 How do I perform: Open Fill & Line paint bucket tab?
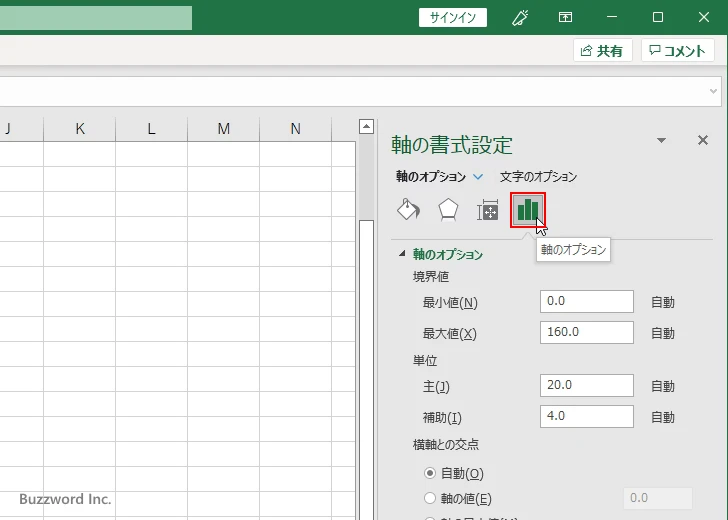[x=409, y=210]
